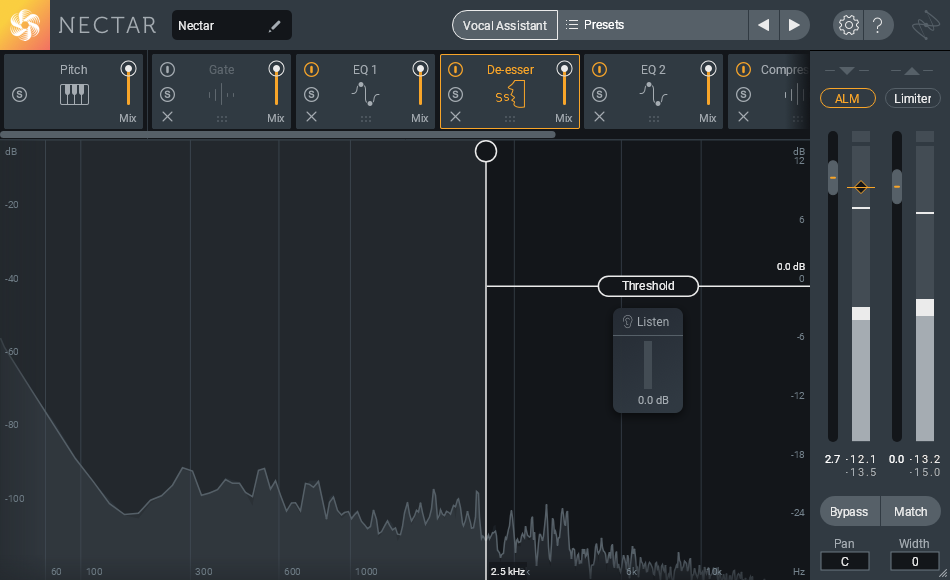Solo the Compressor module
The height and width of the screenshot is (580, 950).
click(x=743, y=95)
